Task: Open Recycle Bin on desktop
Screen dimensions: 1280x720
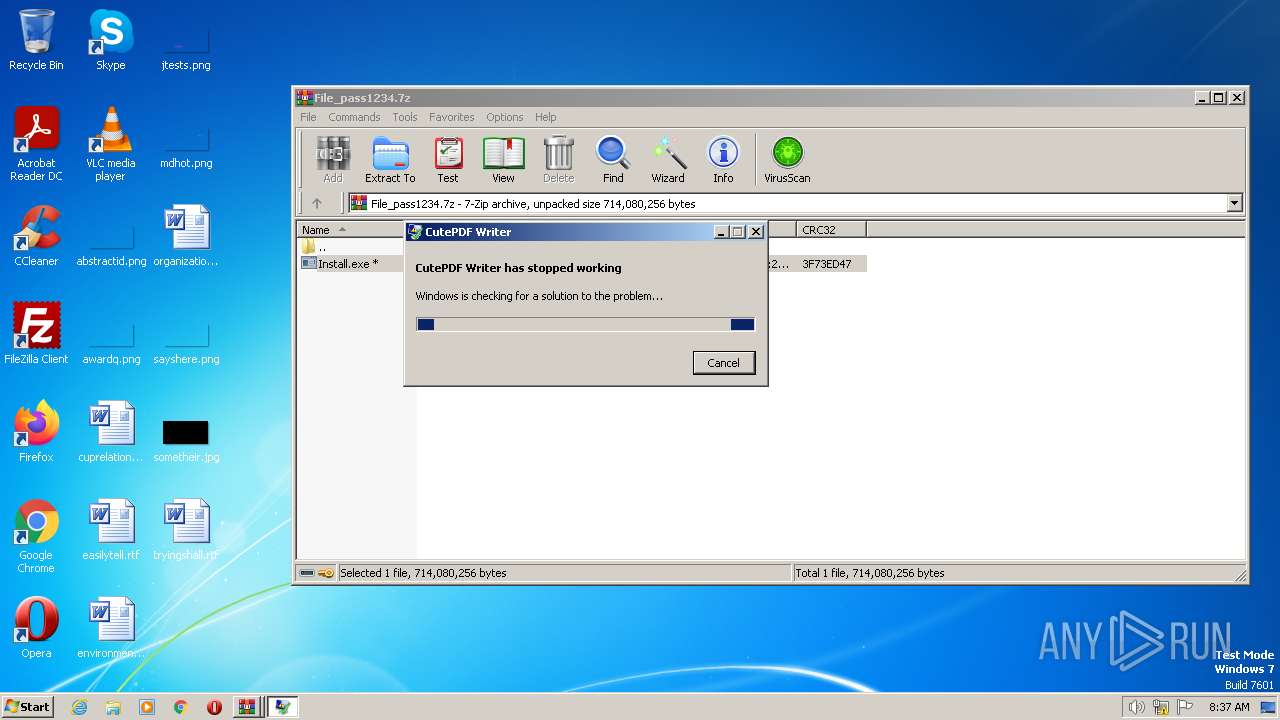Action: click(x=36, y=40)
